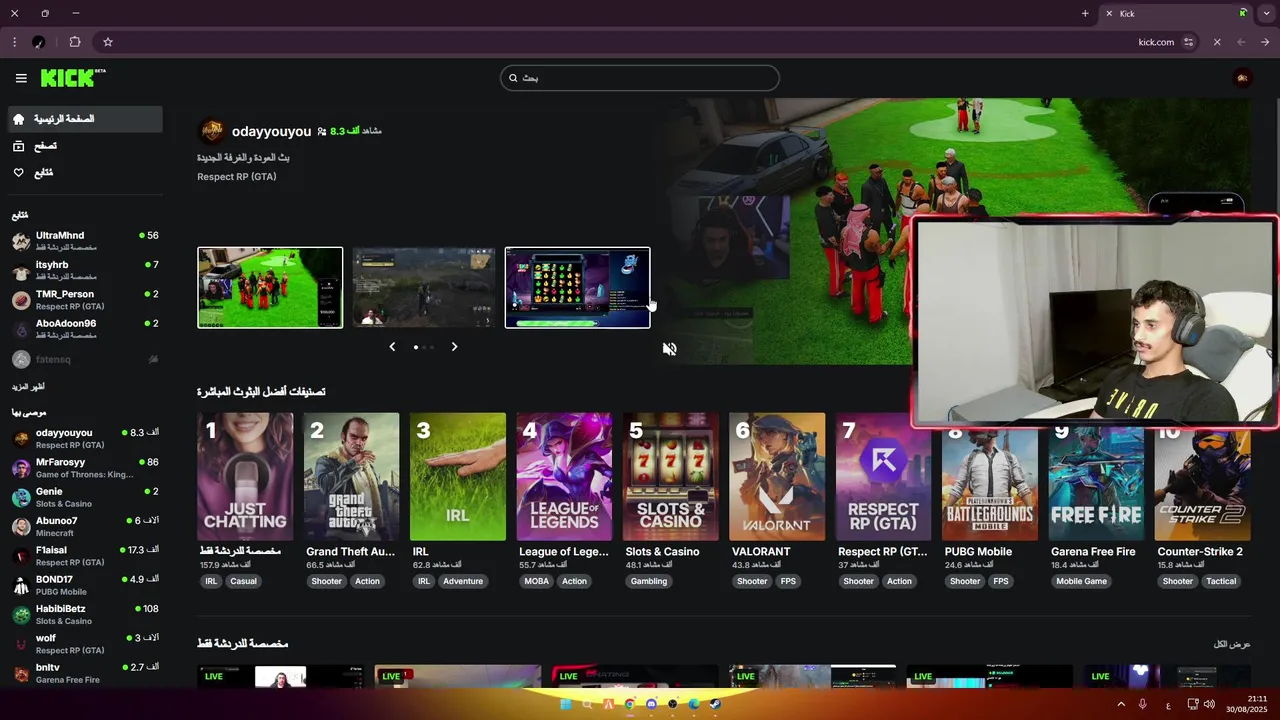The height and width of the screenshot is (720, 1280).
Task: Open offline fatensq channel in sidebar
Action: 85,359
